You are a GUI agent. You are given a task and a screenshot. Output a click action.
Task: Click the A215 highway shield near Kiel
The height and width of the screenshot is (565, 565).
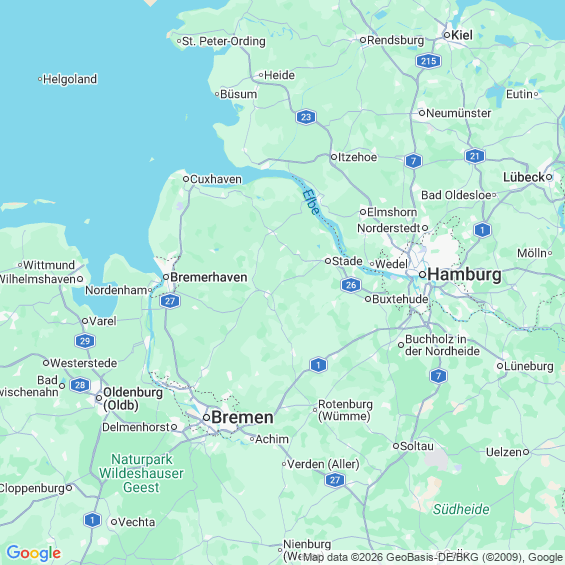tap(428, 61)
